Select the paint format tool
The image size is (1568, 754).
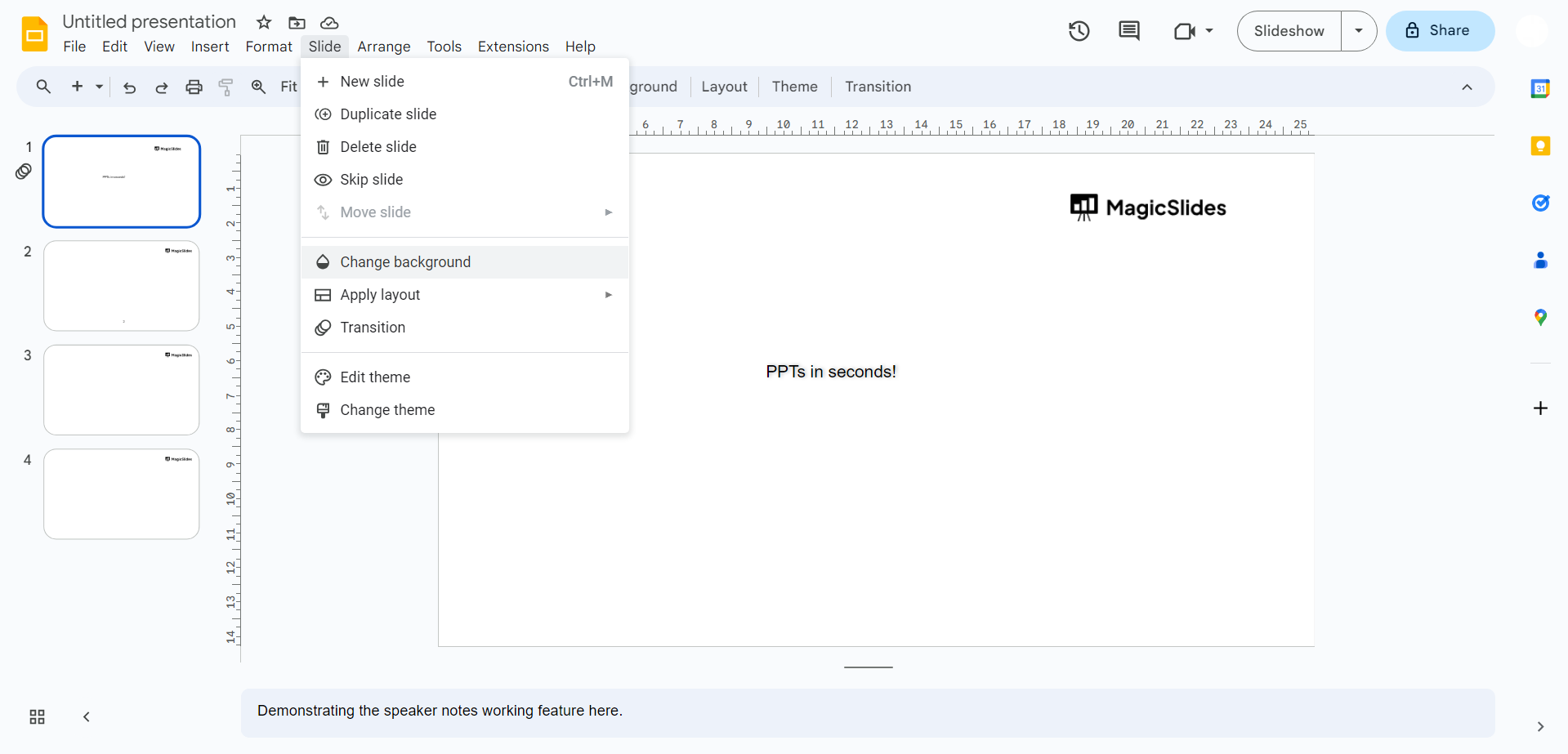(x=226, y=87)
